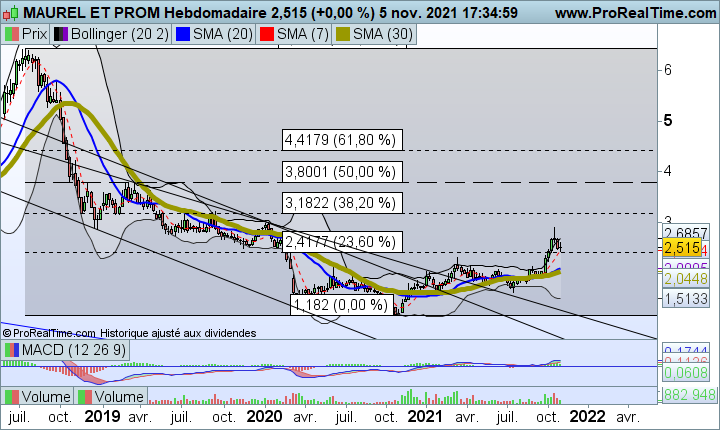This screenshot has height=430, width=720.
Task: Select the first Volume label
Action: [38, 396]
